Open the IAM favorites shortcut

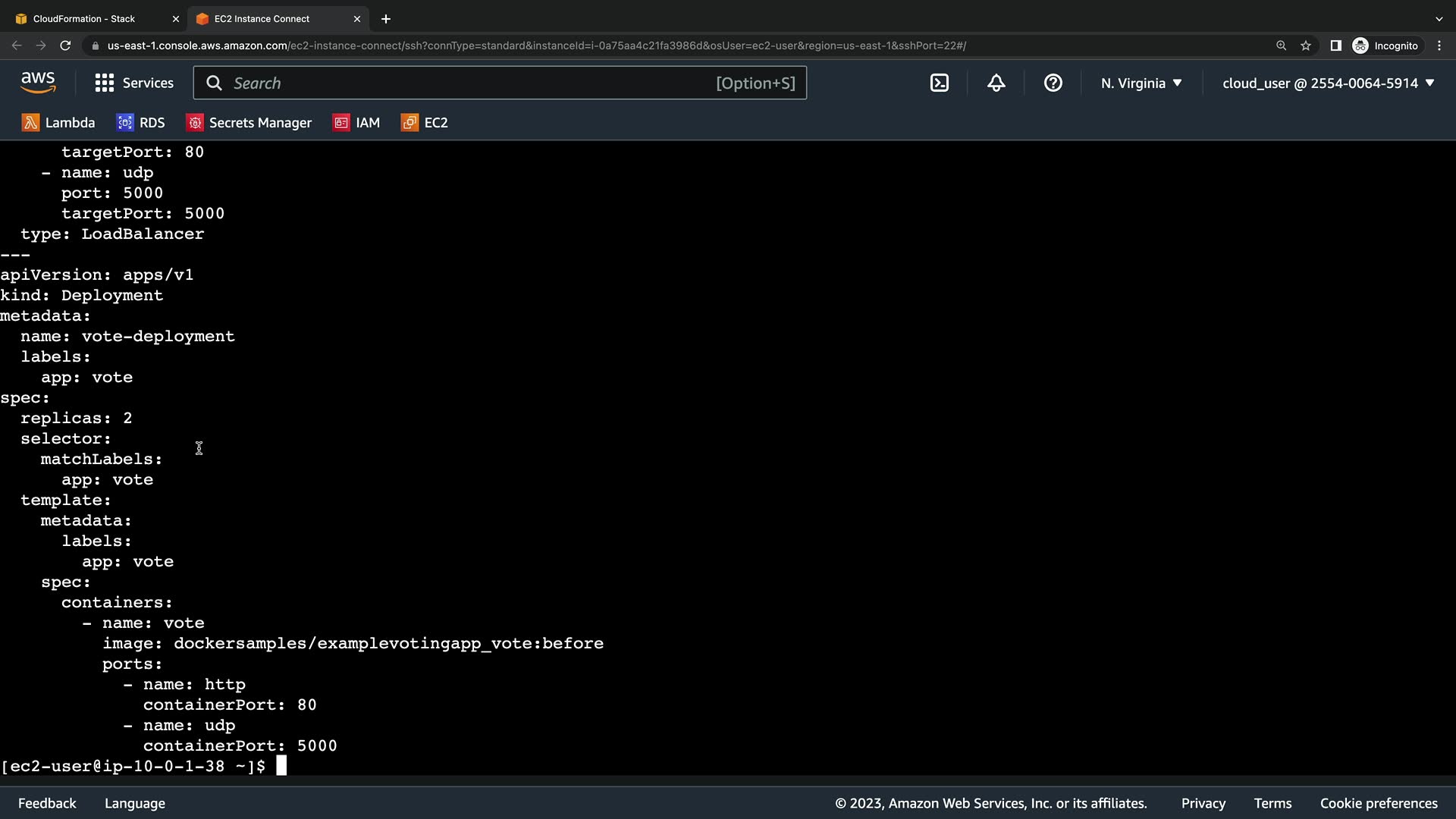pos(356,123)
